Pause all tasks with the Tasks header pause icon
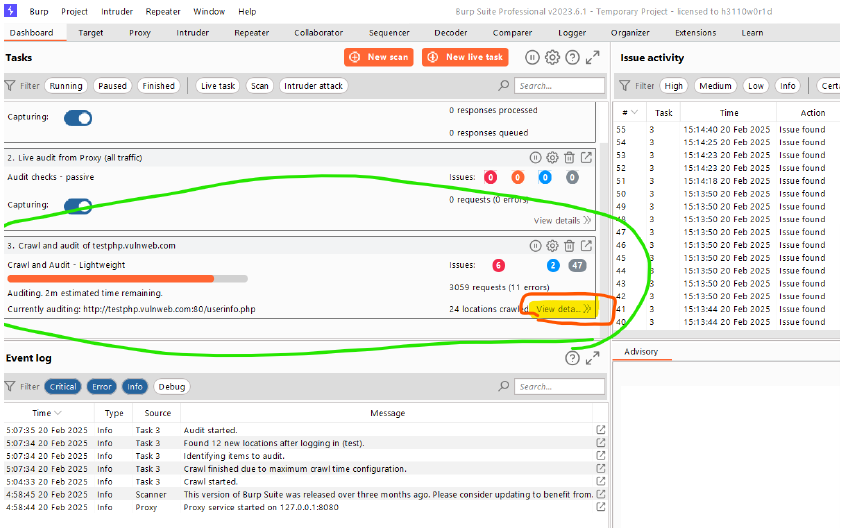Image resolution: width=844 pixels, height=532 pixels. click(532, 57)
